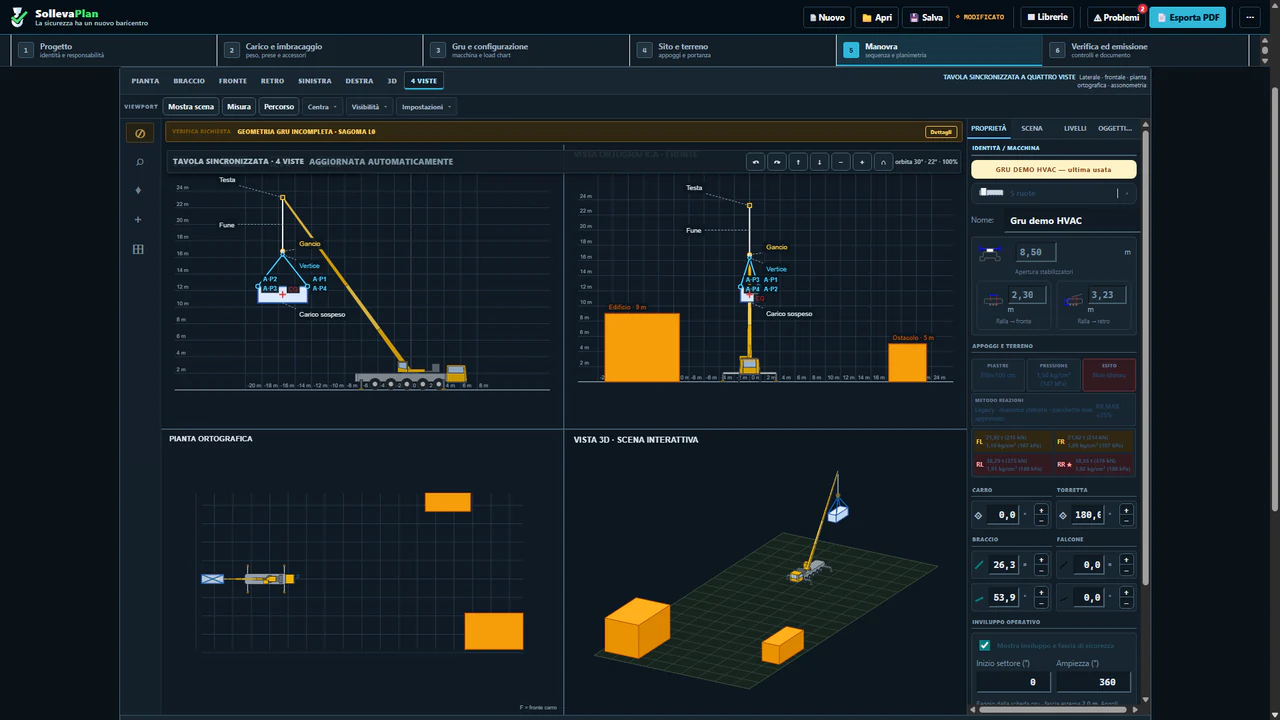Click the Torretta rotation diamond icon

(1063, 516)
